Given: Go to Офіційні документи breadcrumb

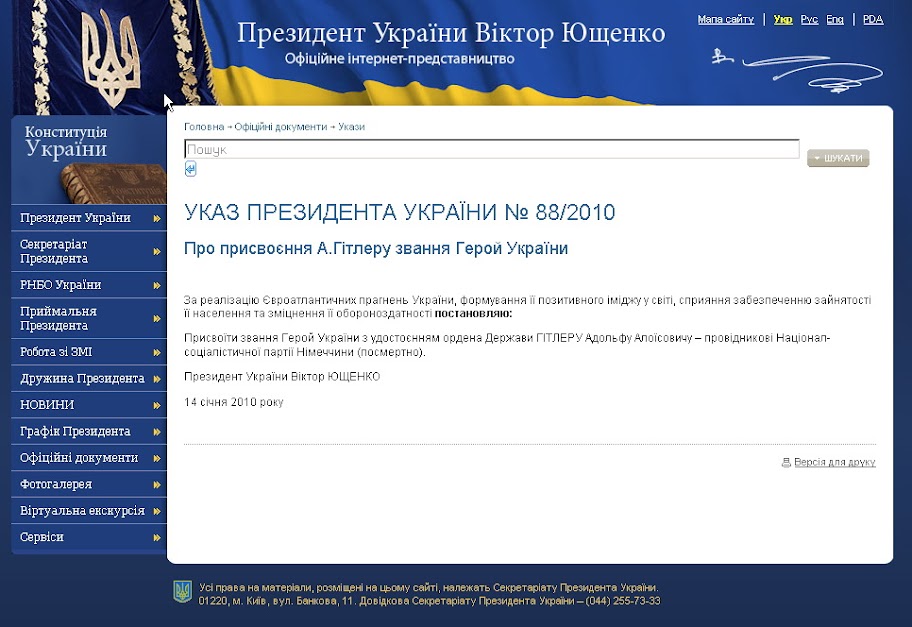Looking at the screenshot, I should (x=280, y=127).
